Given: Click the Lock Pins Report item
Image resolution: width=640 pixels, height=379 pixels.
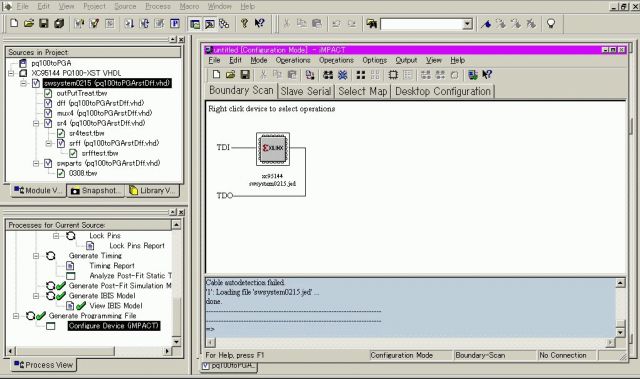Looking at the screenshot, I should [137, 246].
